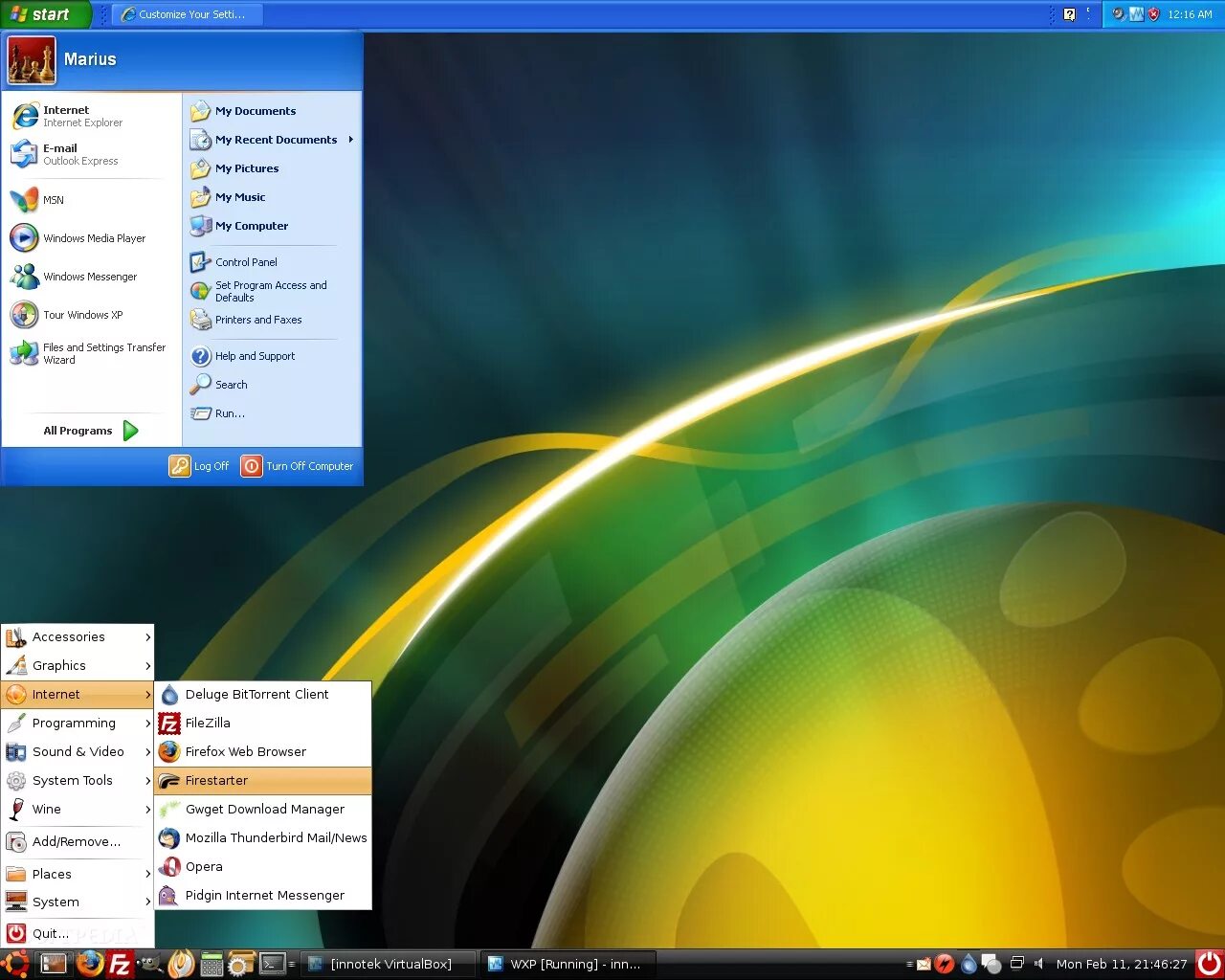
Task: Launch FileZilla from bottom panel
Action: tap(120, 964)
